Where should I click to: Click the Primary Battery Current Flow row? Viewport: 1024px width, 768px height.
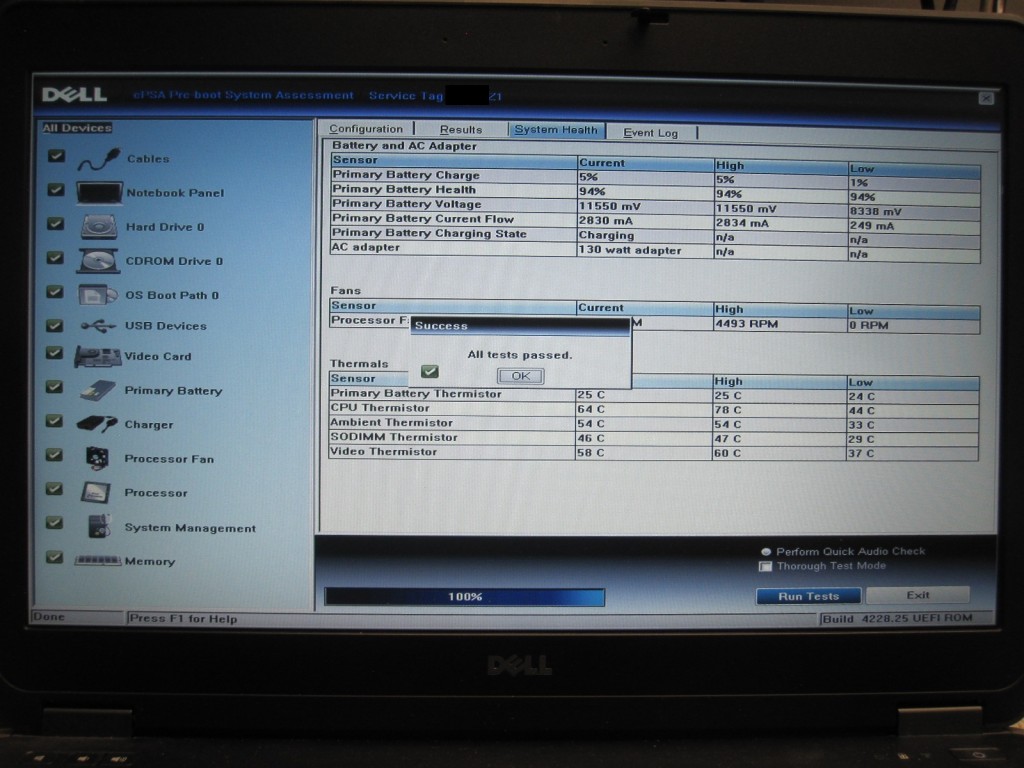656,220
